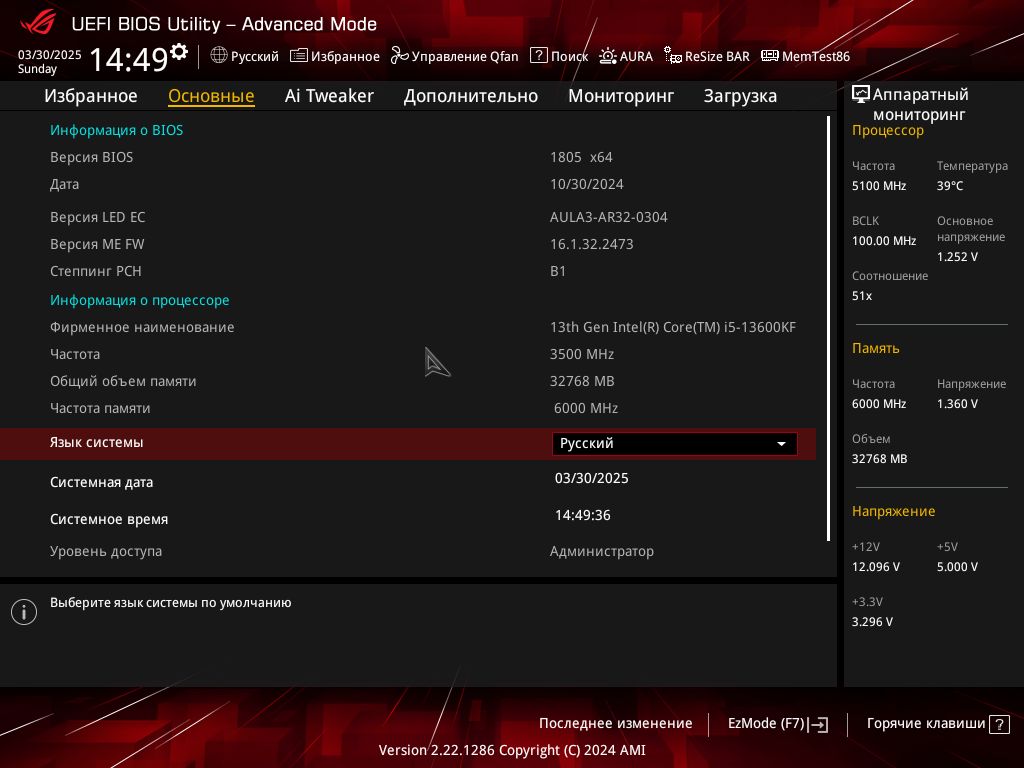The image size is (1024, 768).
Task: Select the Системная дата label
Action: (x=101, y=483)
